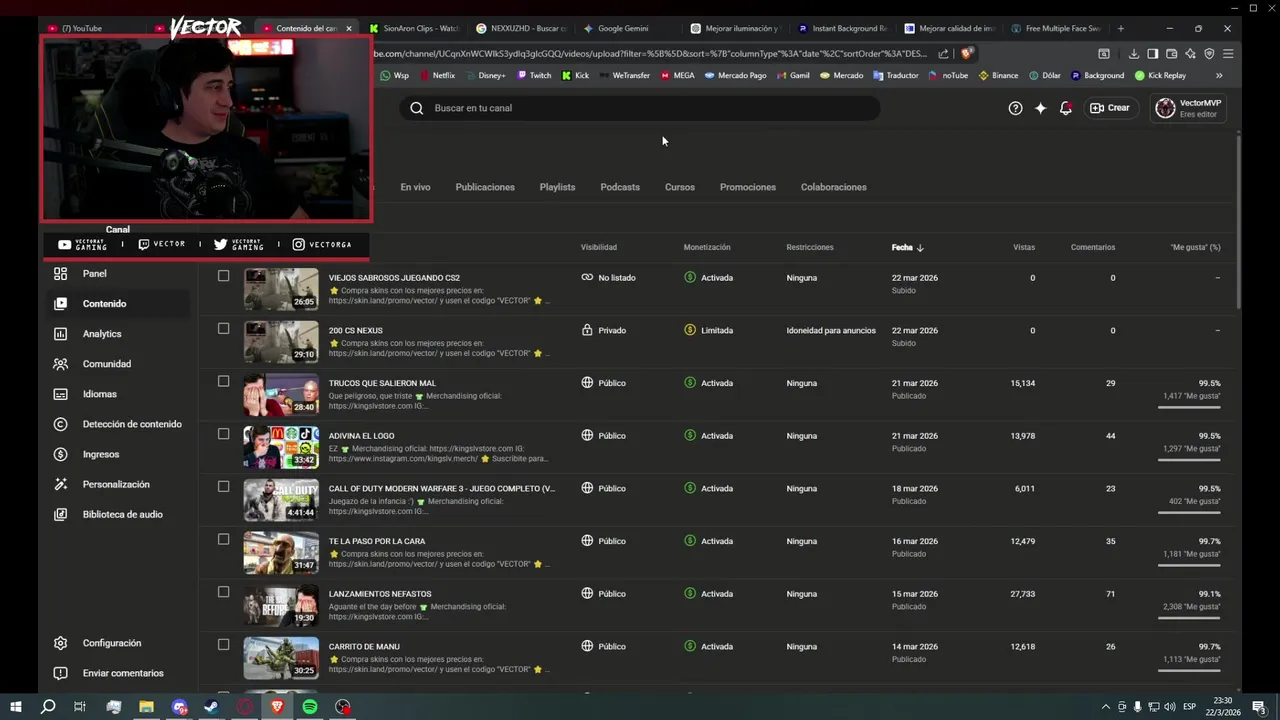
Task: Open the Contenido sidebar item
Action: point(120,303)
